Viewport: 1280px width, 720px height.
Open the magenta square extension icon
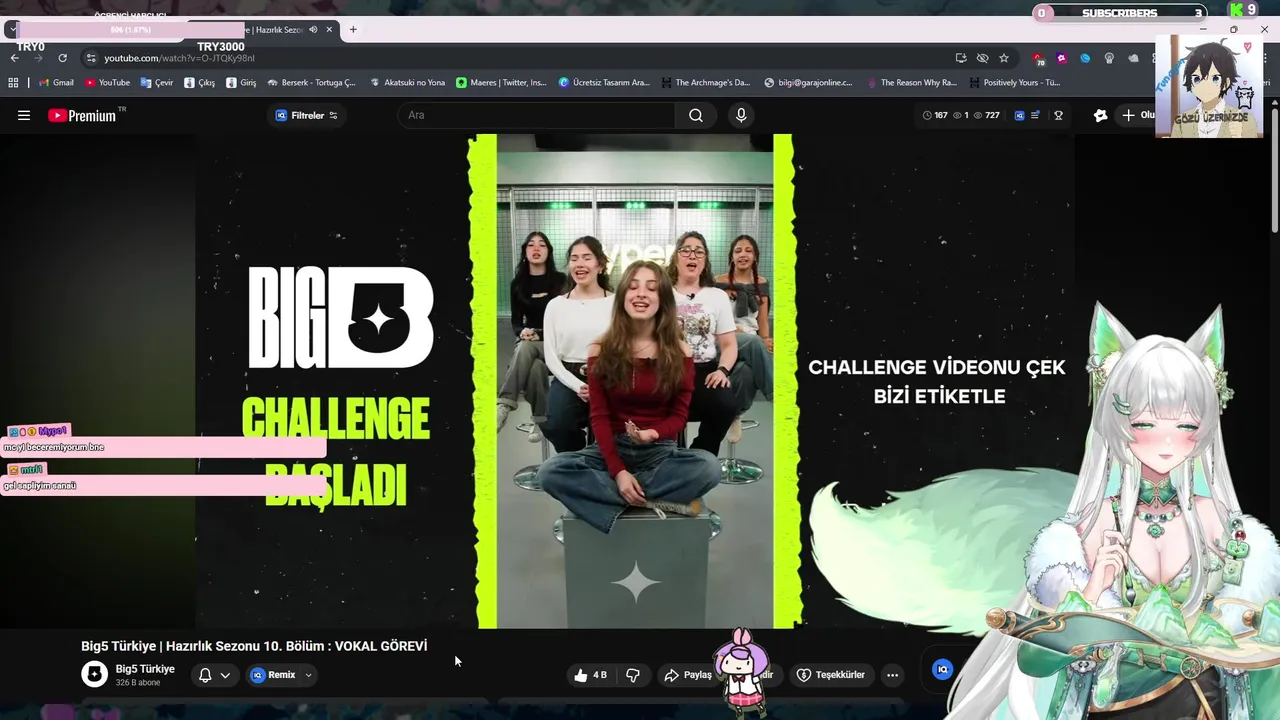coord(1061,58)
